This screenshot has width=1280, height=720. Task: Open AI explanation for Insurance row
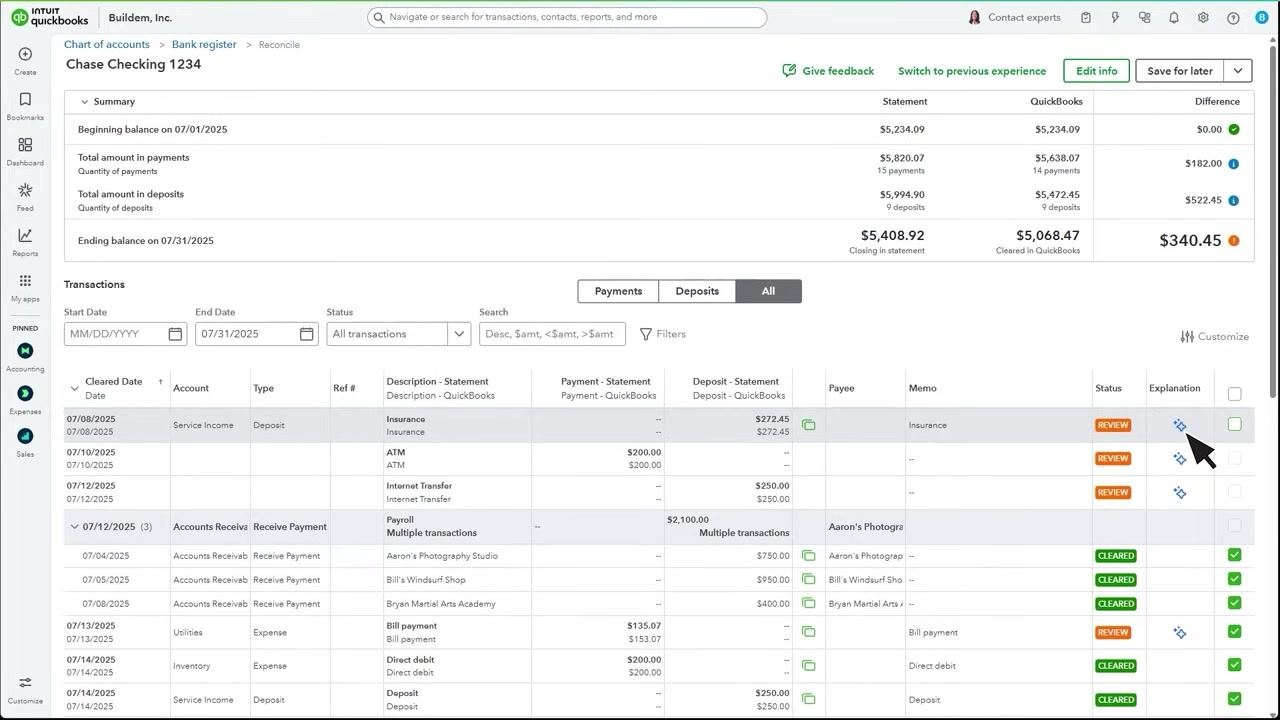pyautogui.click(x=1180, y=425)
